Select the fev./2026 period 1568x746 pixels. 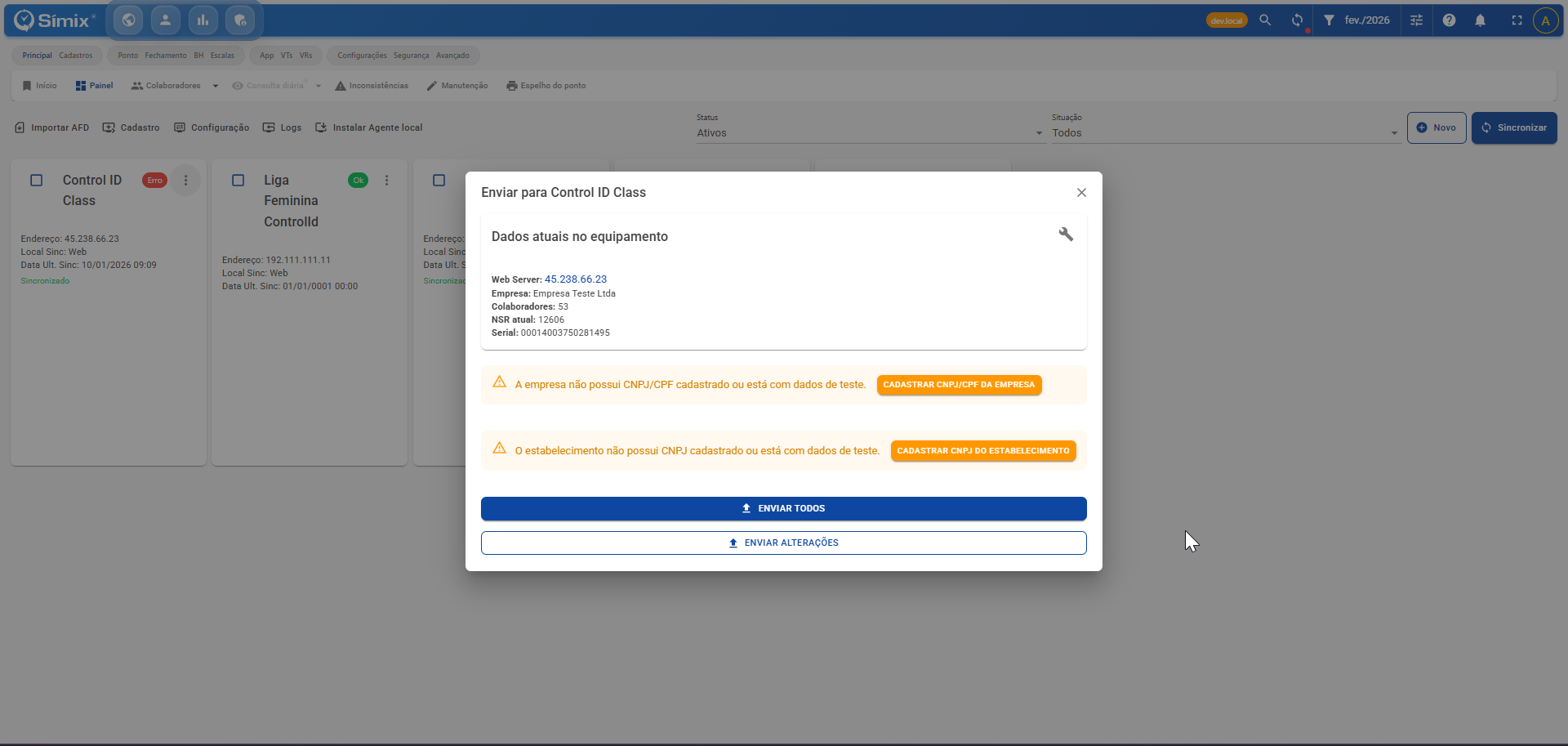[x=1367, y=20]
